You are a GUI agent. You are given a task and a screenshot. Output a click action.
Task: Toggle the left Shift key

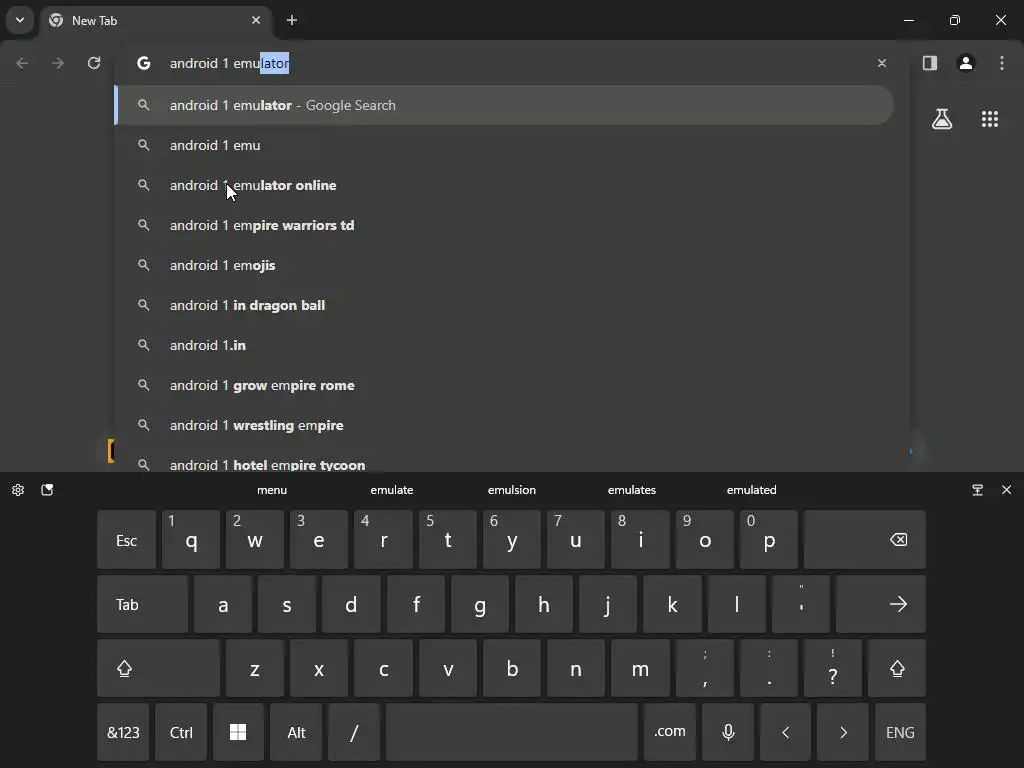point(159,668)
